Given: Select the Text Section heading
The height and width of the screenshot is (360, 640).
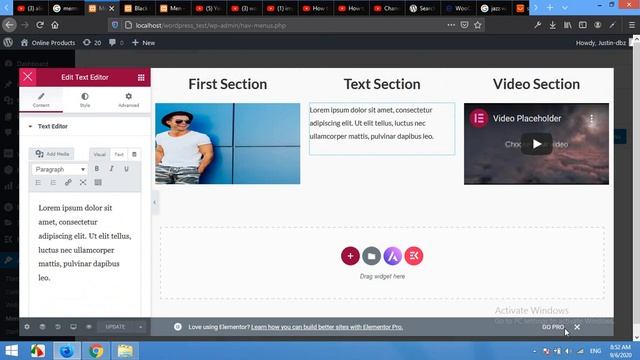Looking at the screenshot, I should (x=382, y=84).
